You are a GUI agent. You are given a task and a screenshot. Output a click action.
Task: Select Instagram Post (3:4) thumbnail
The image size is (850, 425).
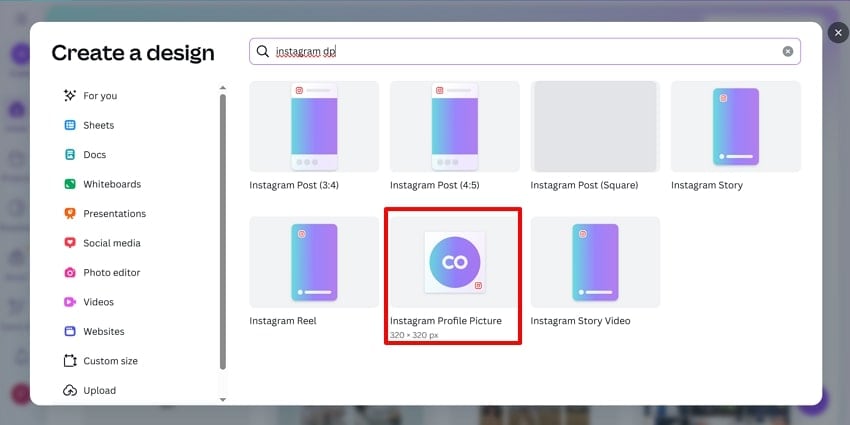click(314, 126)
